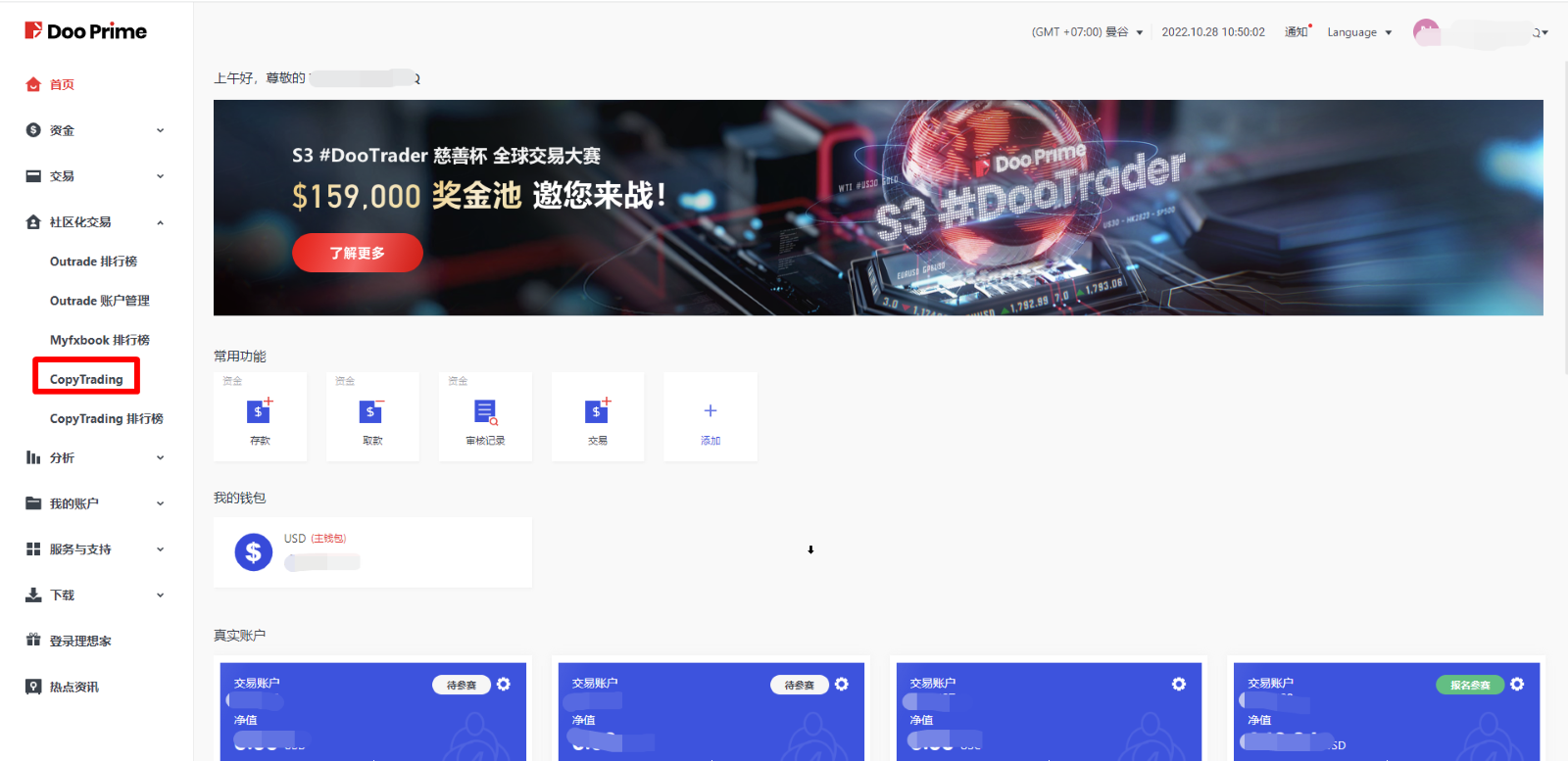Open the audit records (审核记录) icon

(x=485, y=412)
